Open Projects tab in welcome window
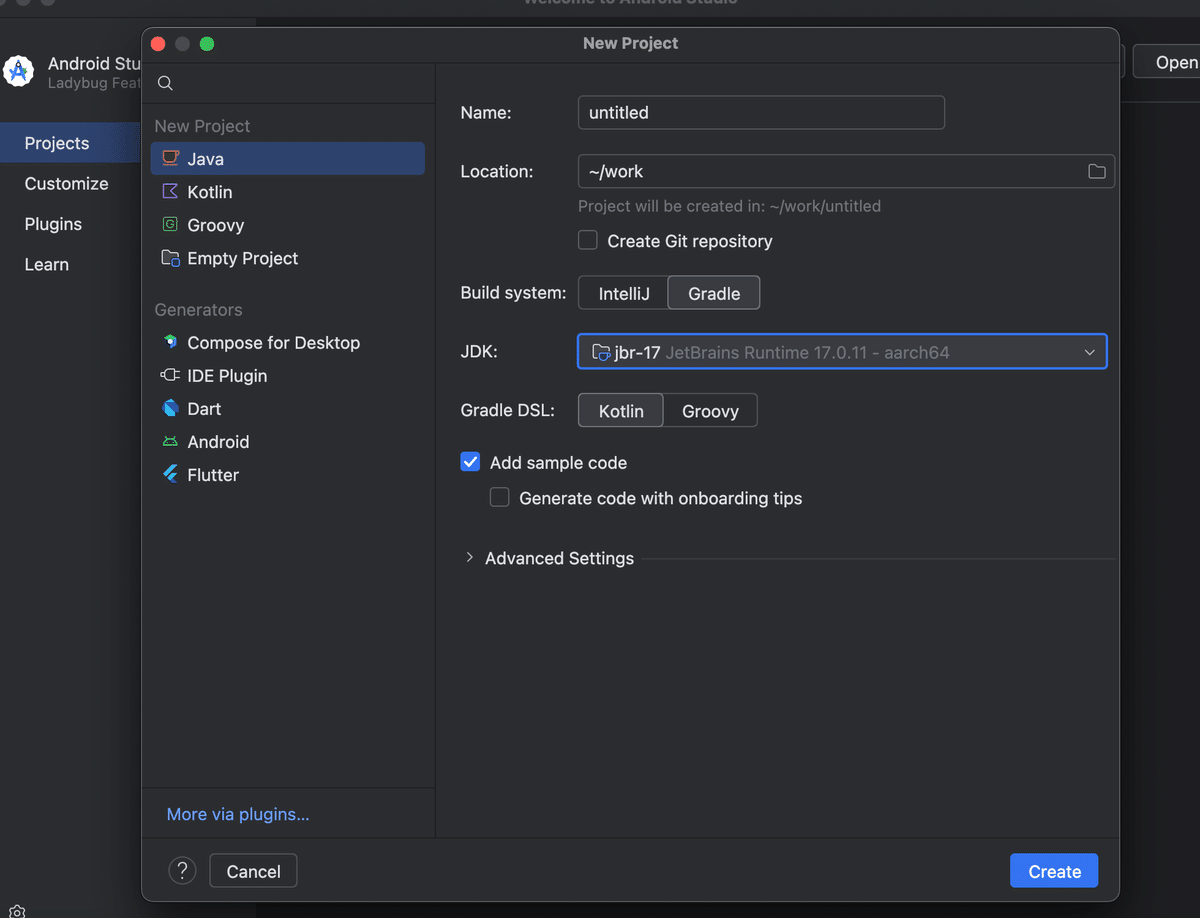 pos(70,143)
